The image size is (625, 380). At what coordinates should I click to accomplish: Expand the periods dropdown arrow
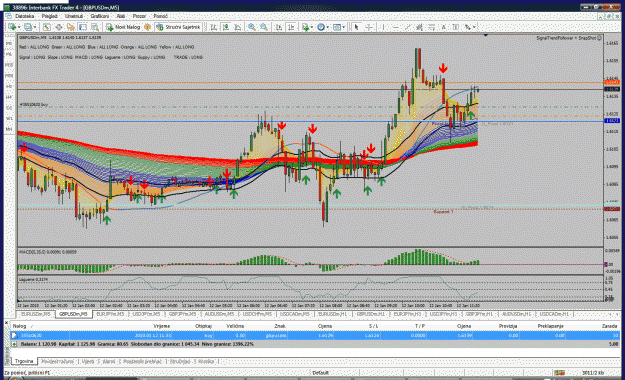coord(328,27)
